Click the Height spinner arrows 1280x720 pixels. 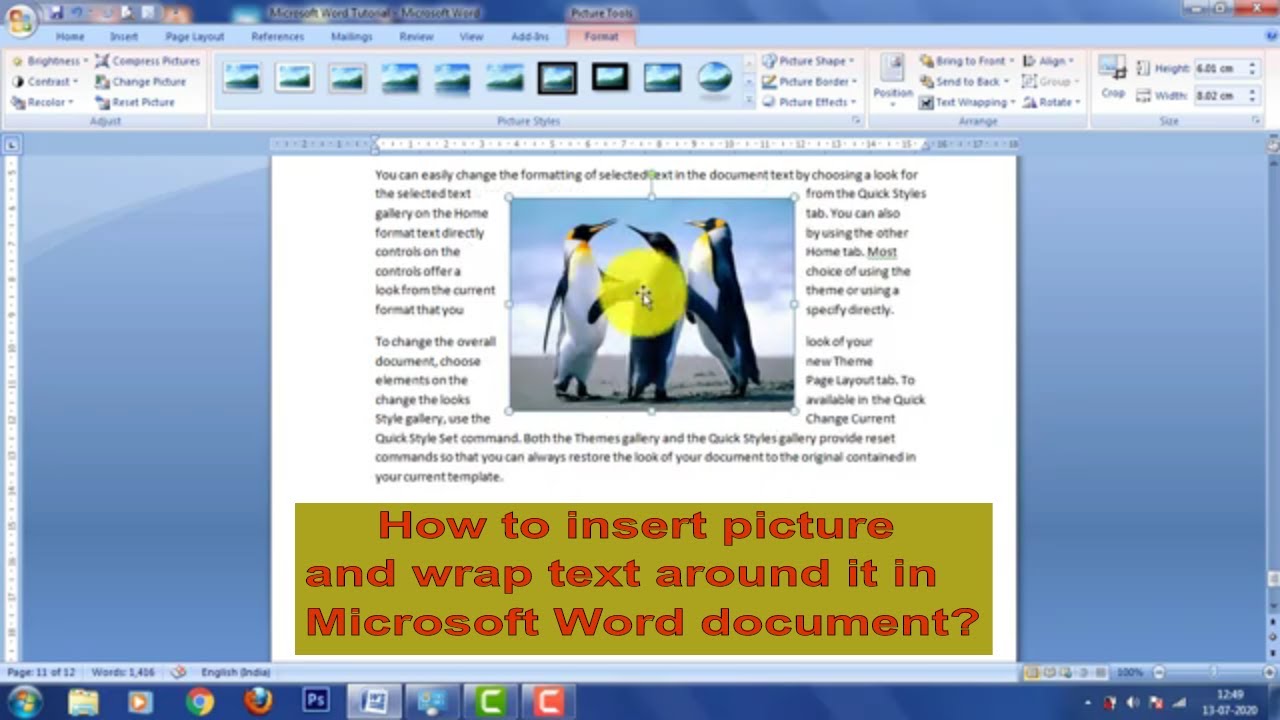point(1252,68)
